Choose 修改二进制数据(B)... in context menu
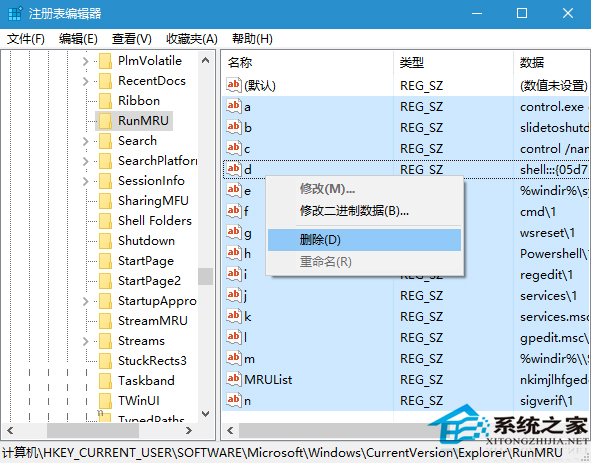This screenshot has height=463, width=591. point(364,210)
